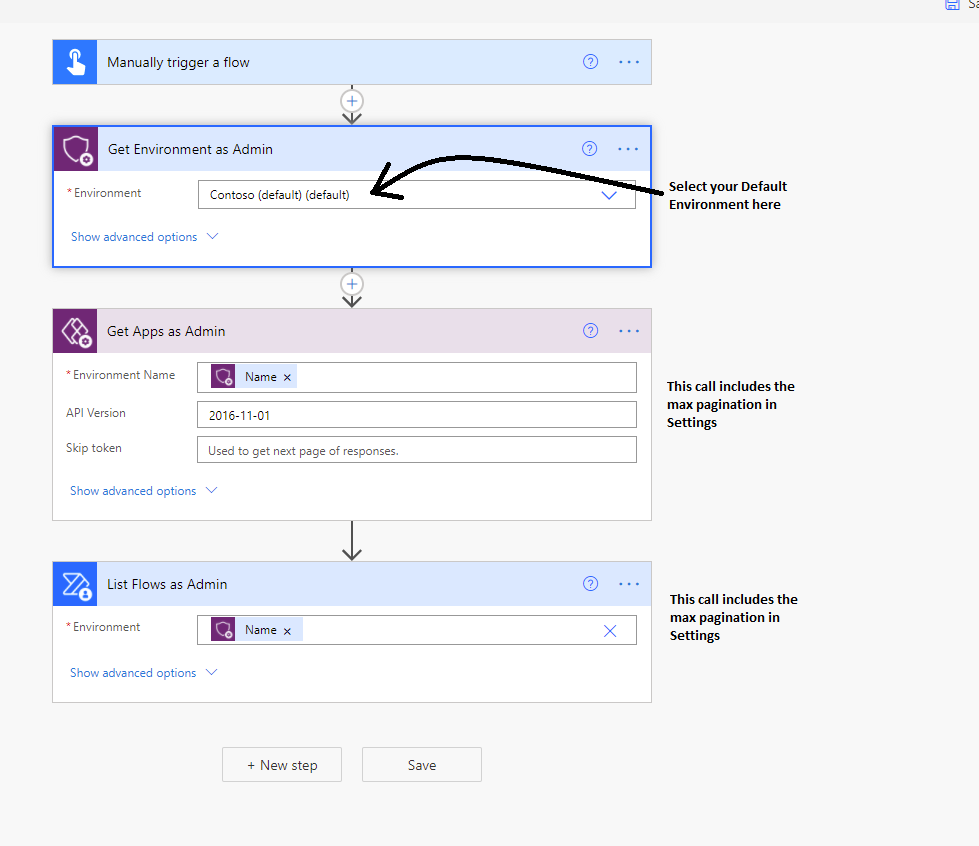Click the List Flows as Admin icon
This screenshot has height=846, width=979.
[75, 583]
